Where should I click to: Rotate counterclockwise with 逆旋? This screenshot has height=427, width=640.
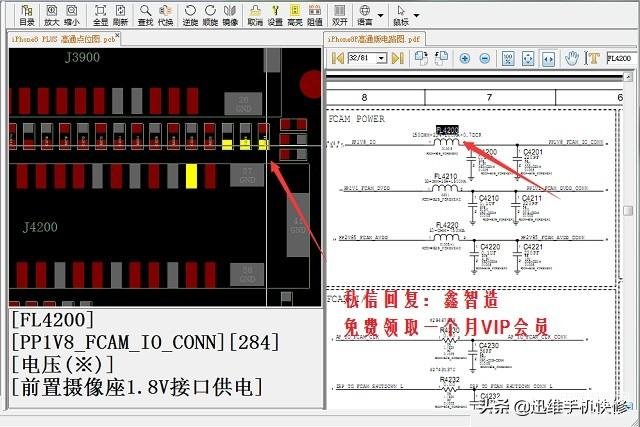tap(190, 16)
